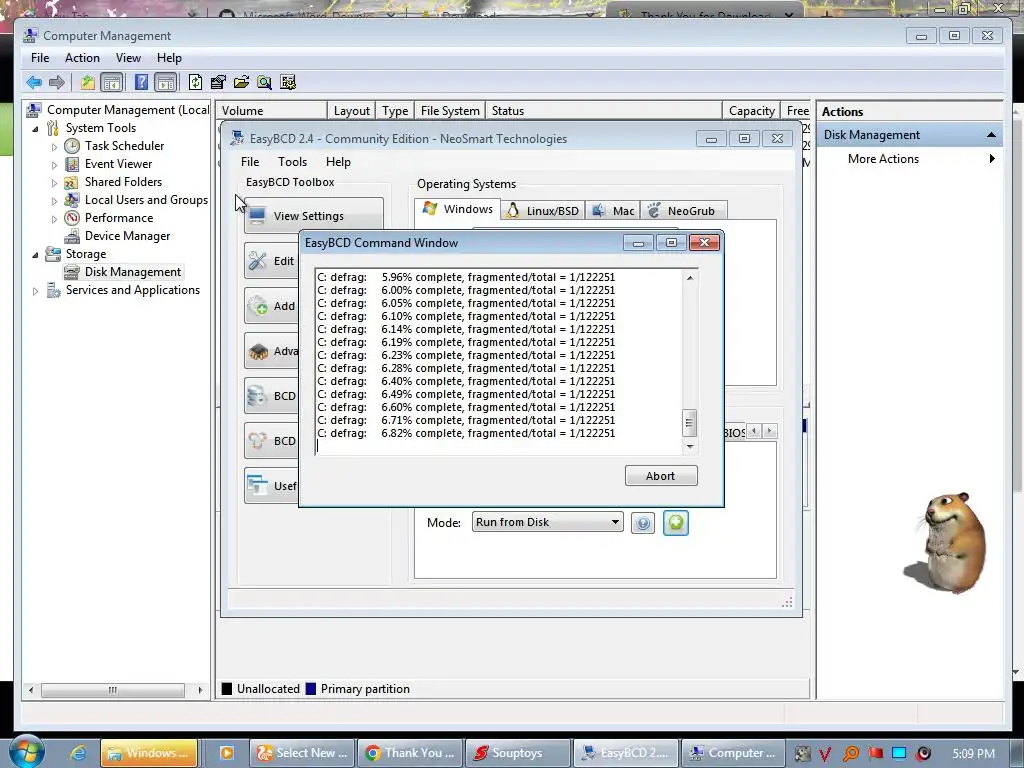Image resolution: width=1024 pixels, height=768 pixels.
Task: Select Event Viewer in the tree
Action: click(x=118, y=164)
